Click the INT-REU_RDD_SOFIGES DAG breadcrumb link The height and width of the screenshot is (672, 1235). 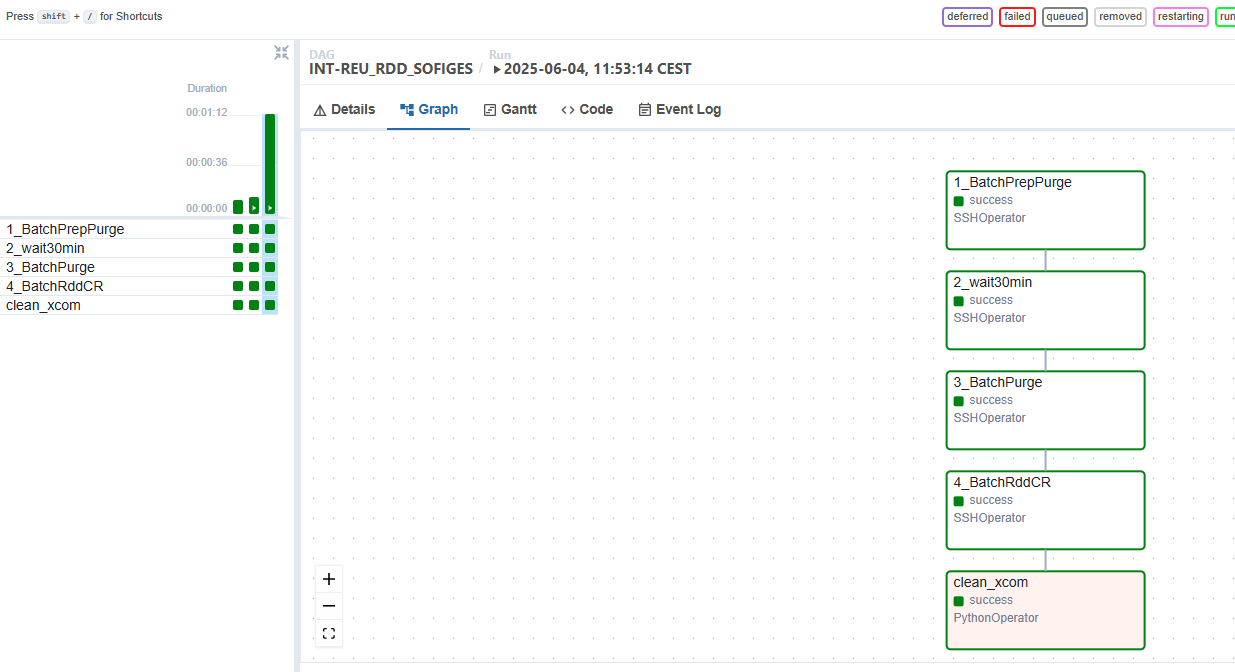[391, 69]
